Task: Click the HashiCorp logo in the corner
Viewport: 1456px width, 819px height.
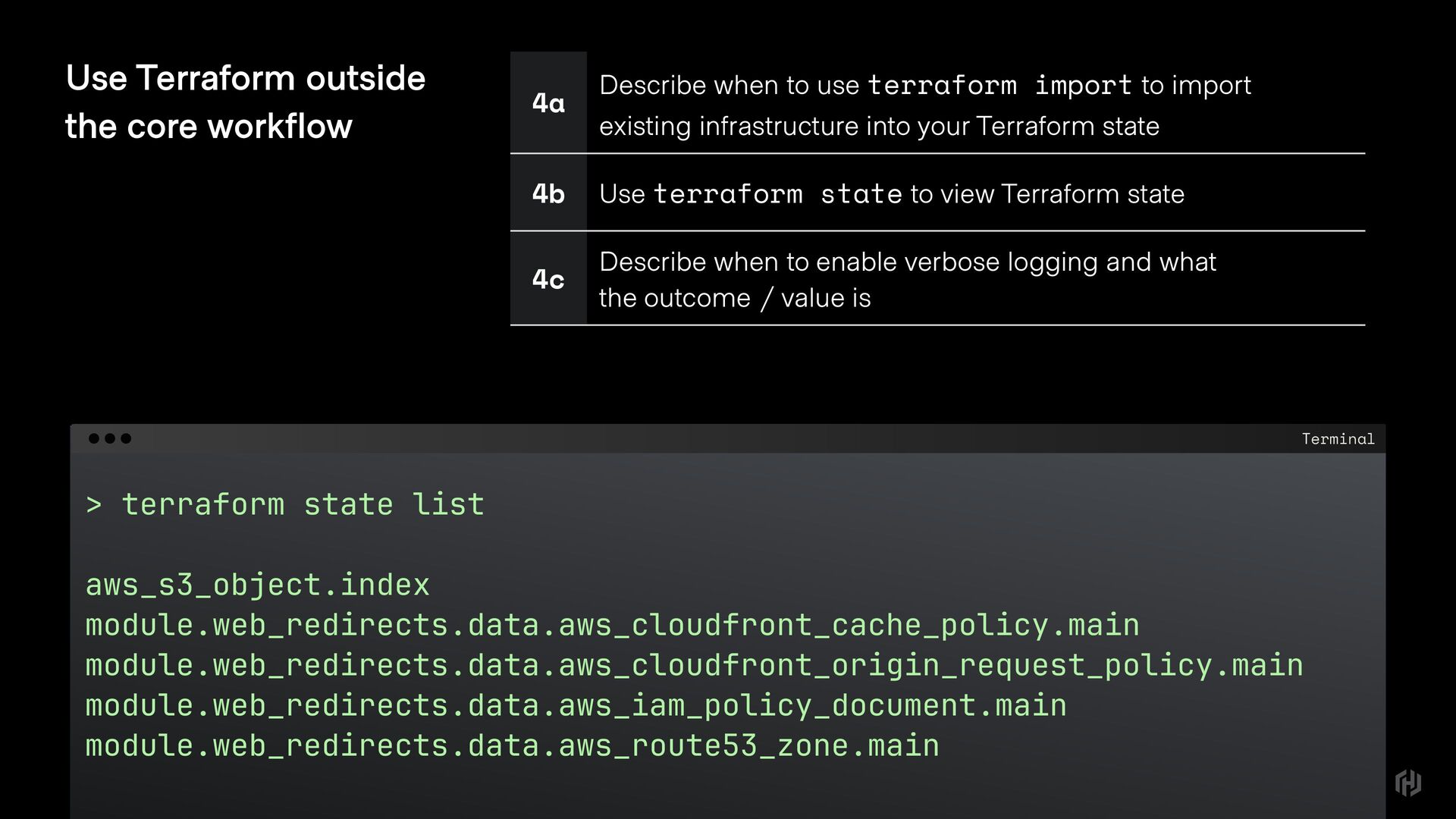Action: point(1408,783)
